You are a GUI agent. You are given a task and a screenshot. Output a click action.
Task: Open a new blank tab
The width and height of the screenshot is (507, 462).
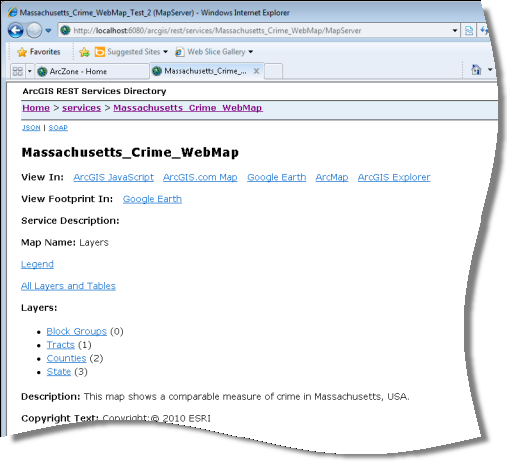pos(274,71)
